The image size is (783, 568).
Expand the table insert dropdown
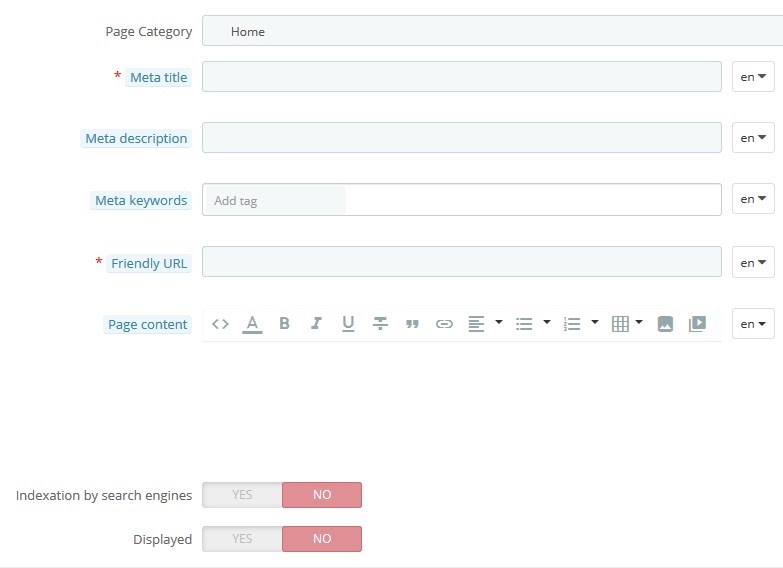[x=639, y=322]
